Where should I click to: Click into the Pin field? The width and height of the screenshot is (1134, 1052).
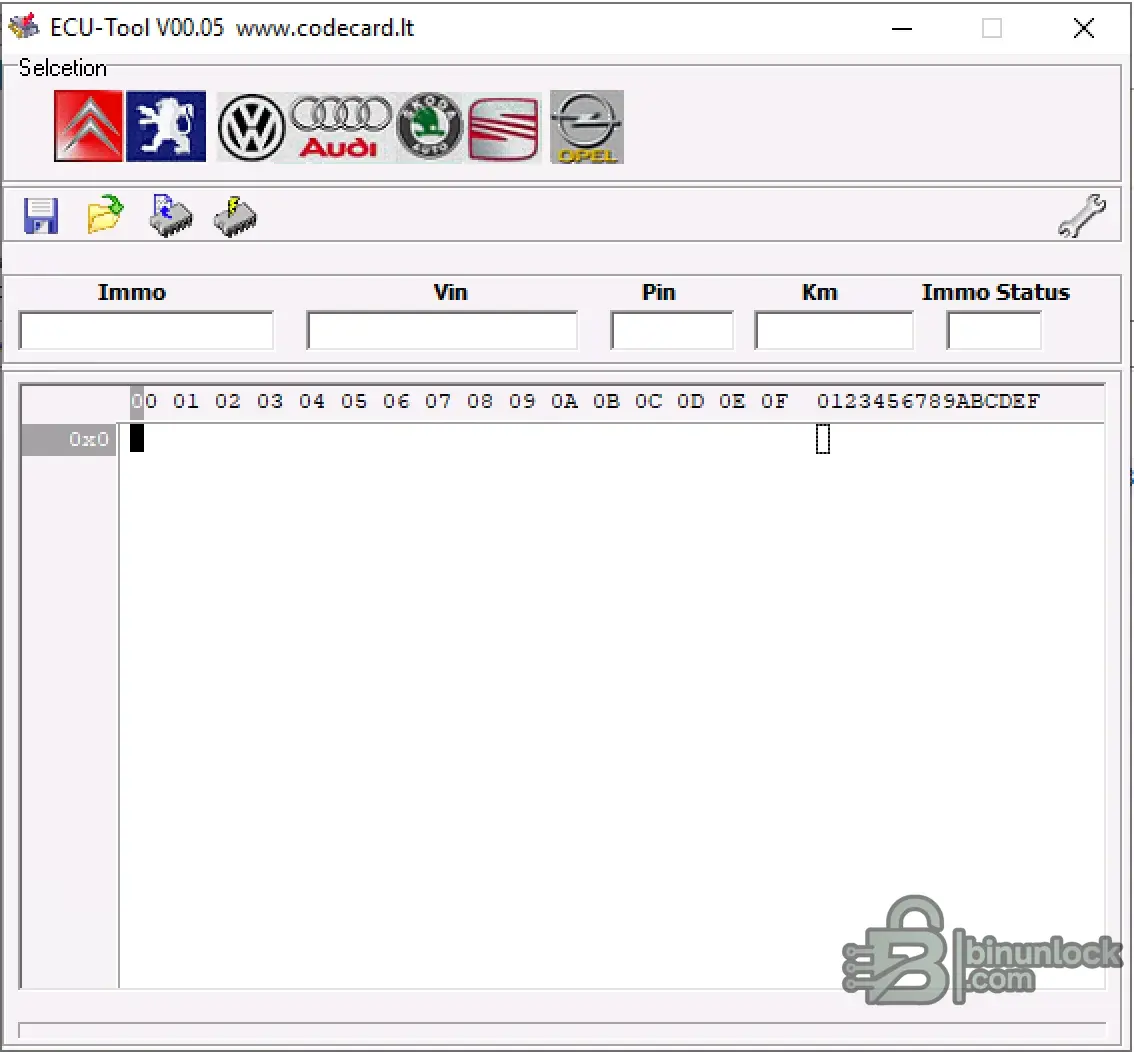point(671,331)
